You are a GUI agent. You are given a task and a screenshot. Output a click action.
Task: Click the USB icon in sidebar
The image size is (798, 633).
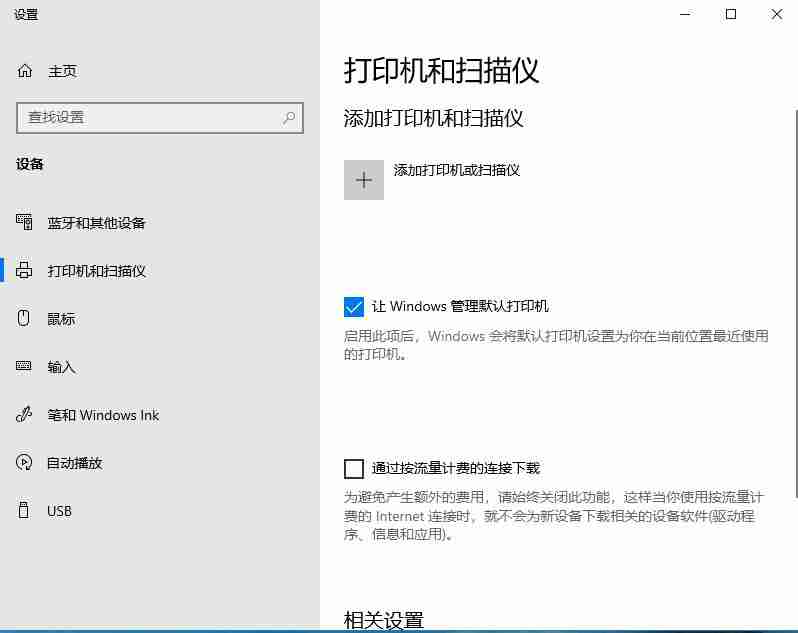click(24, 510)
